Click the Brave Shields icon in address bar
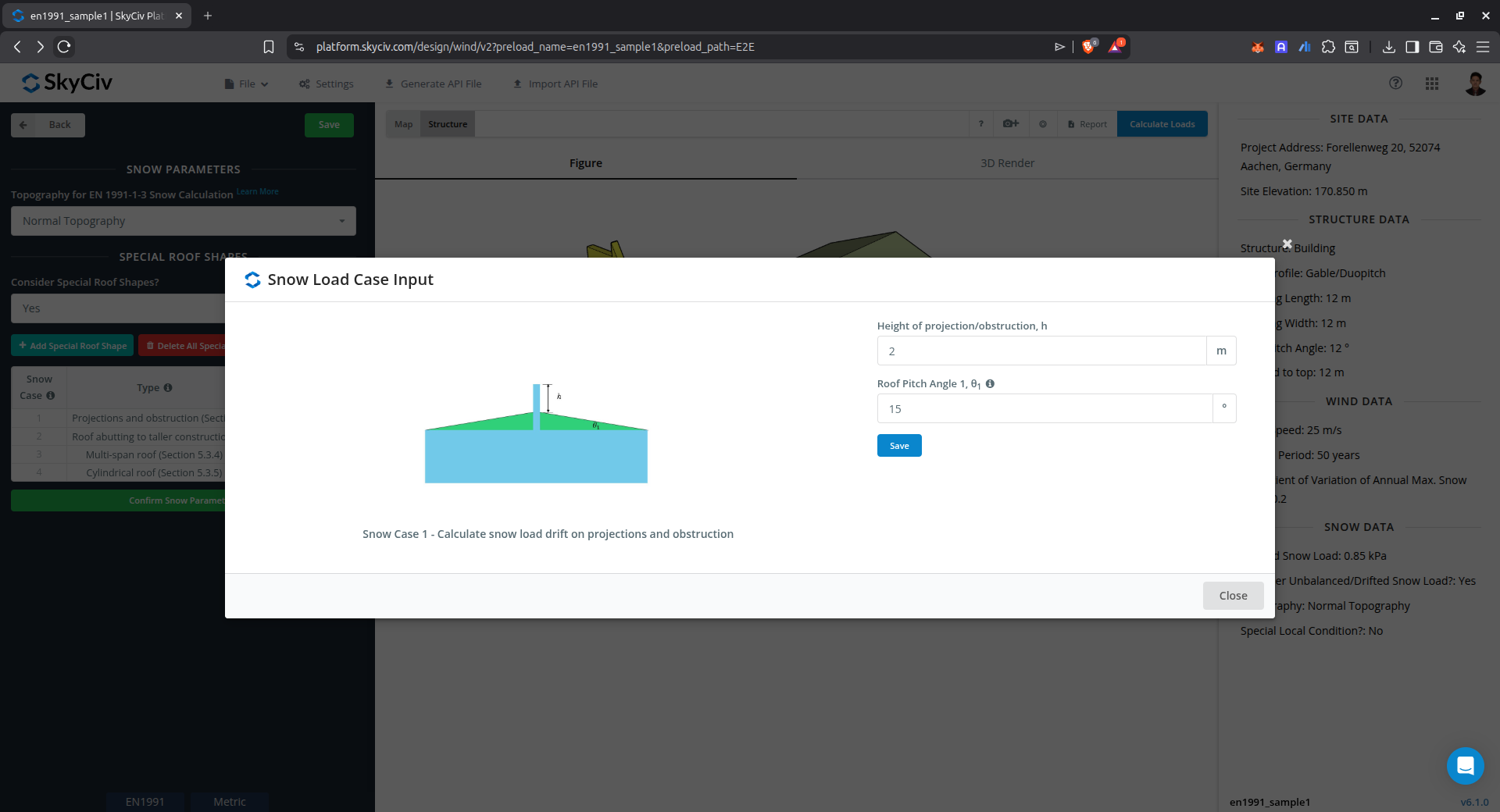1500x812 pixels. pyautogui.click(x=1088, y=47)
